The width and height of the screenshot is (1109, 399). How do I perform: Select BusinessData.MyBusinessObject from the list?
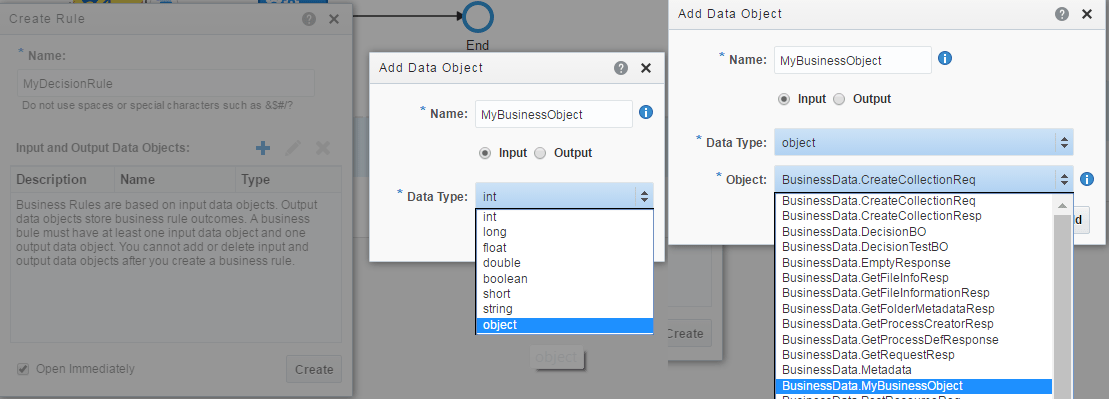[914, 386]
